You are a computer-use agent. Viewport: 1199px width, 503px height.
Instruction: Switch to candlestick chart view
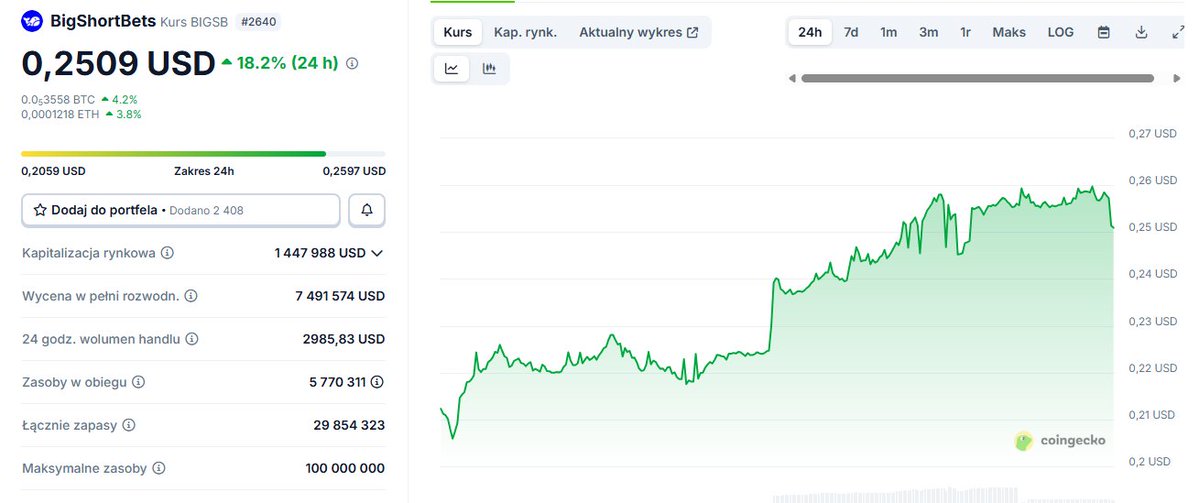pos(489,69)
